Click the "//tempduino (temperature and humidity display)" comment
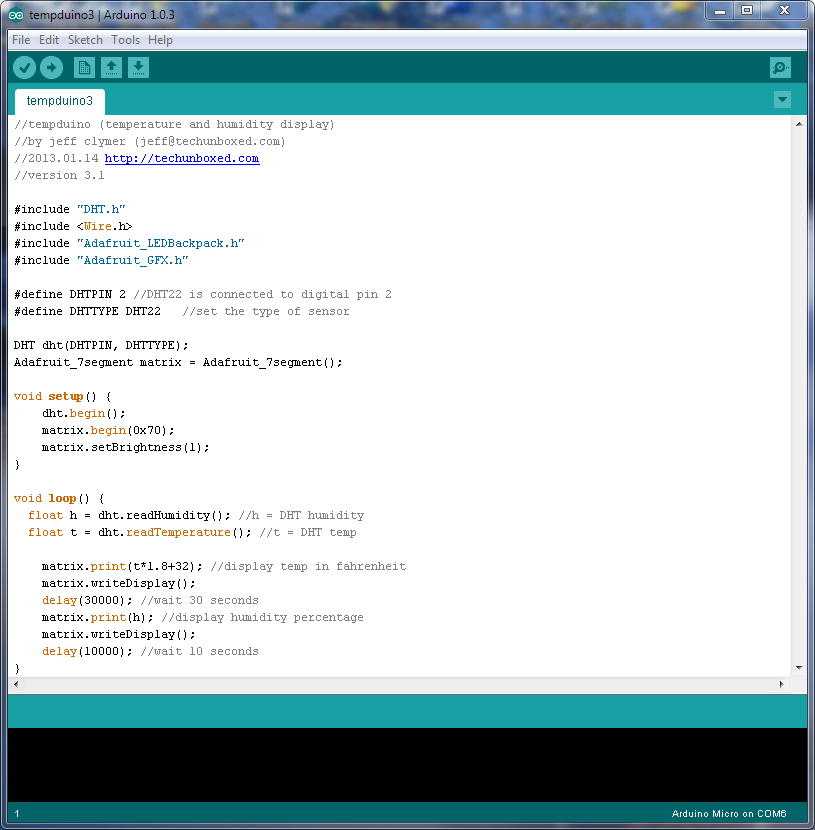 pyautogui.click(x=175, y=124)
